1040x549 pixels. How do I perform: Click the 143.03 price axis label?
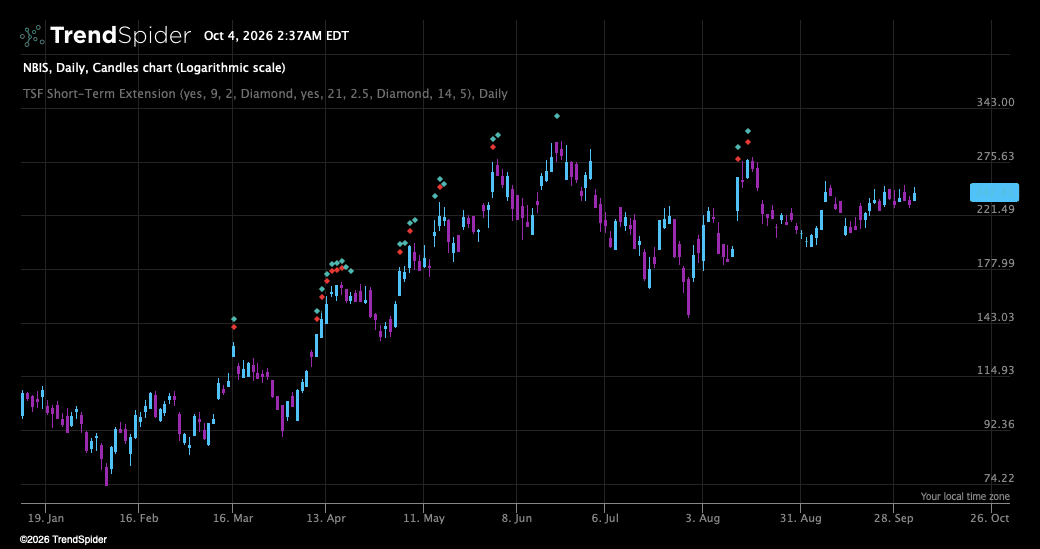point(995,317)
